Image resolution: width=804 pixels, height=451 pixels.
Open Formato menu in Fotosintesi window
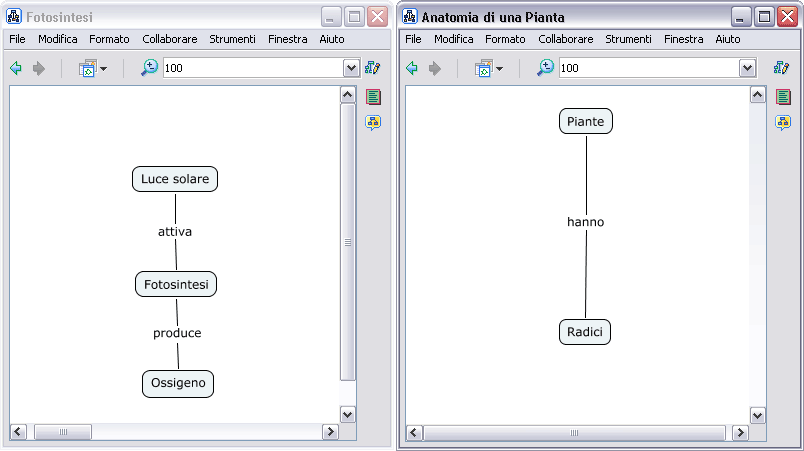[x=109, y=39]
